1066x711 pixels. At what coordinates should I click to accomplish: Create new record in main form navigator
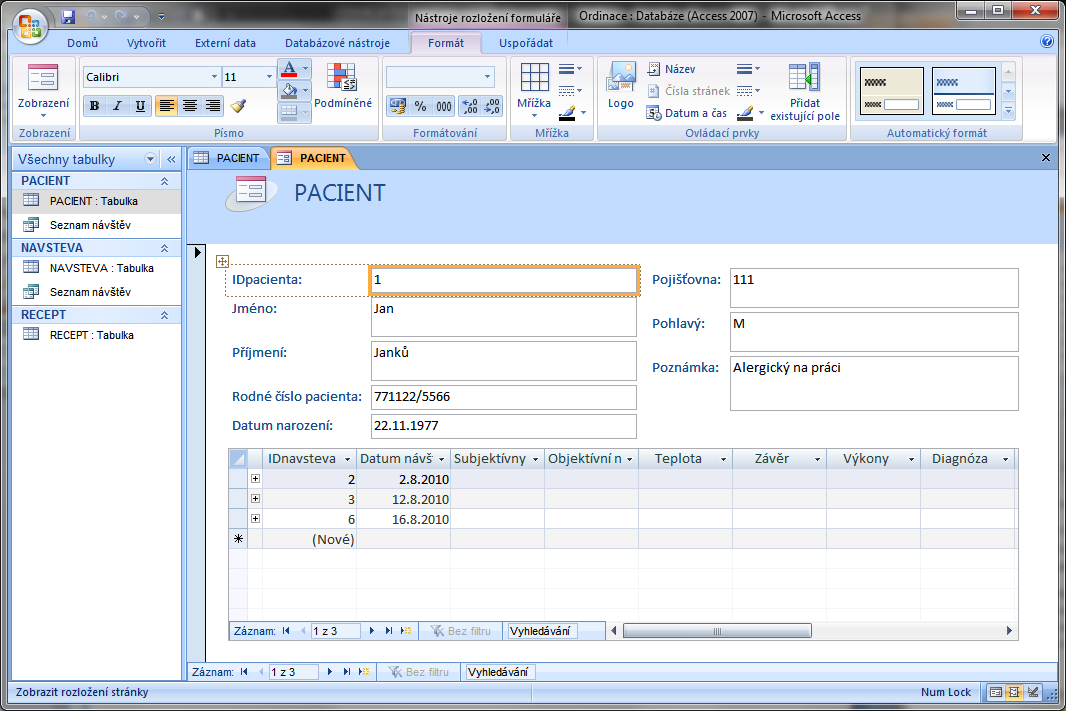click(x=364, y=672)
